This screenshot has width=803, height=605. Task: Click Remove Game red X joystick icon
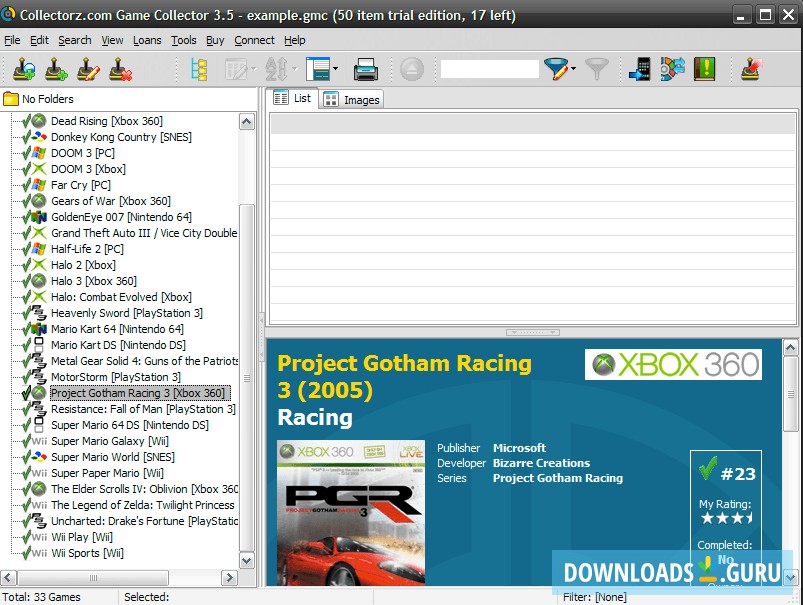click(x=120, y=69)
